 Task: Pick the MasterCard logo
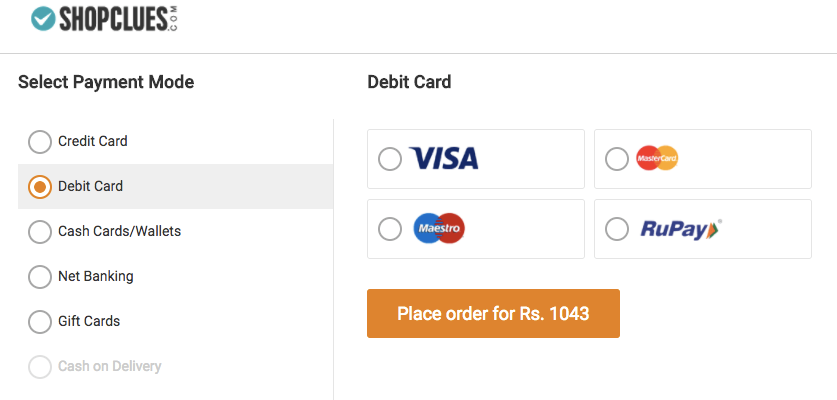click(657, 158)
